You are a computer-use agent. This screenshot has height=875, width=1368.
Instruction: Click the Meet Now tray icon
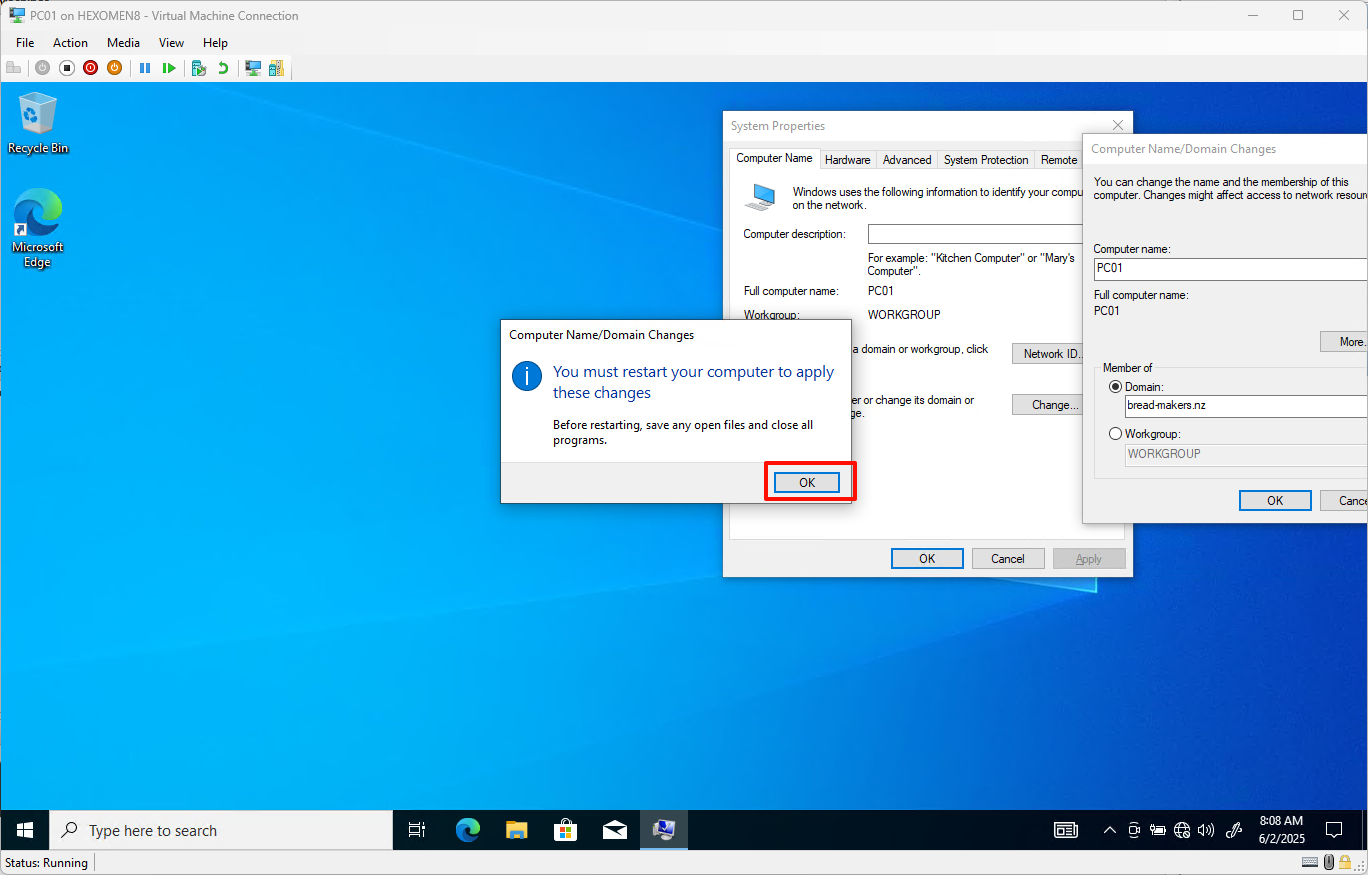1134,830
